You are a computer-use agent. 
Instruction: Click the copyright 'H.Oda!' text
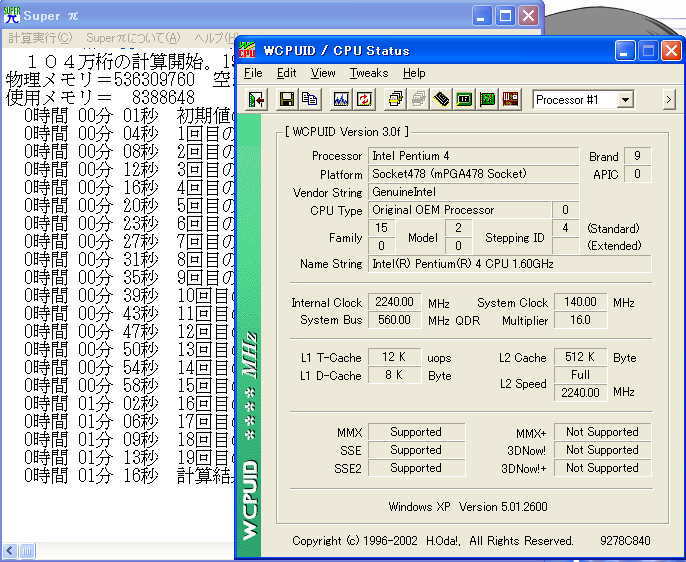444,541
